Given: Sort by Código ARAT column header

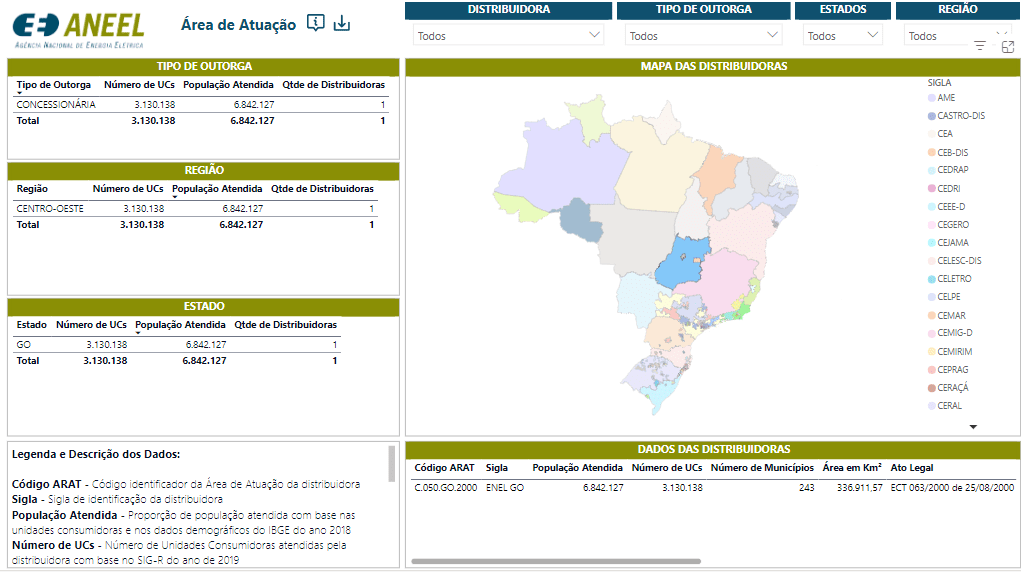Looking at the screenshot, I should (444, 467).
